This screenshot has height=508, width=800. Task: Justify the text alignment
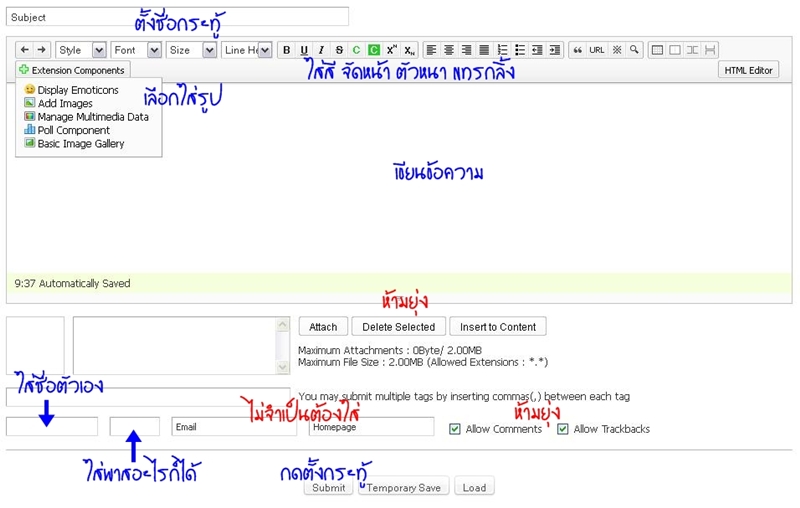point(484,50)
